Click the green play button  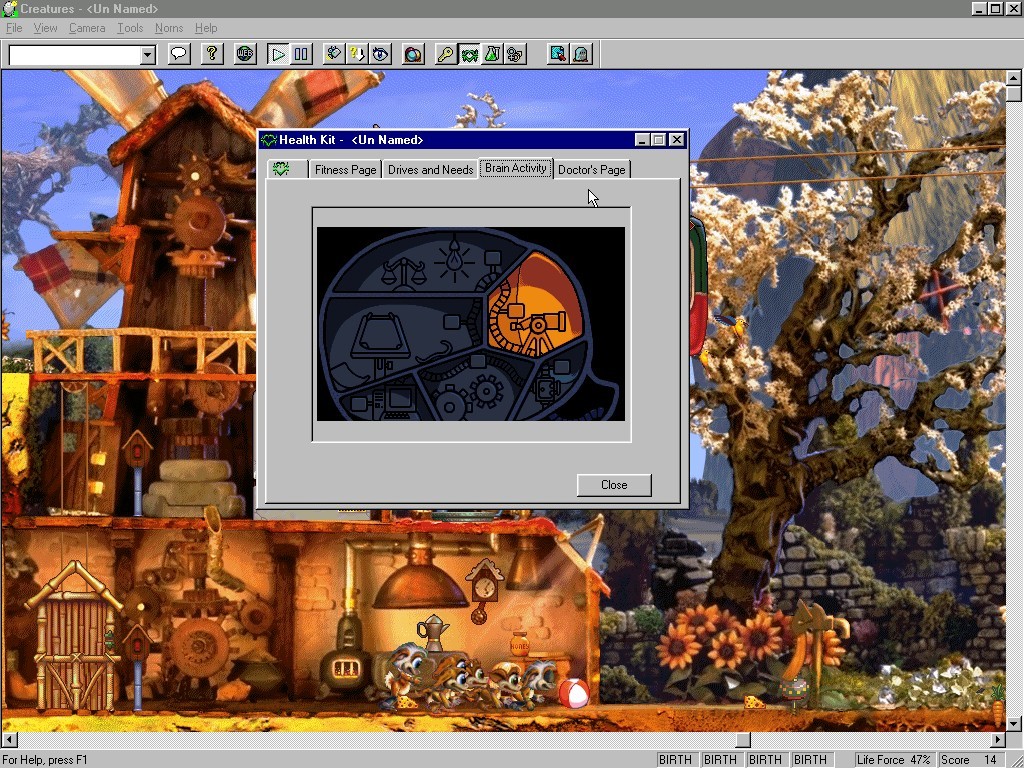click(278, 54)
